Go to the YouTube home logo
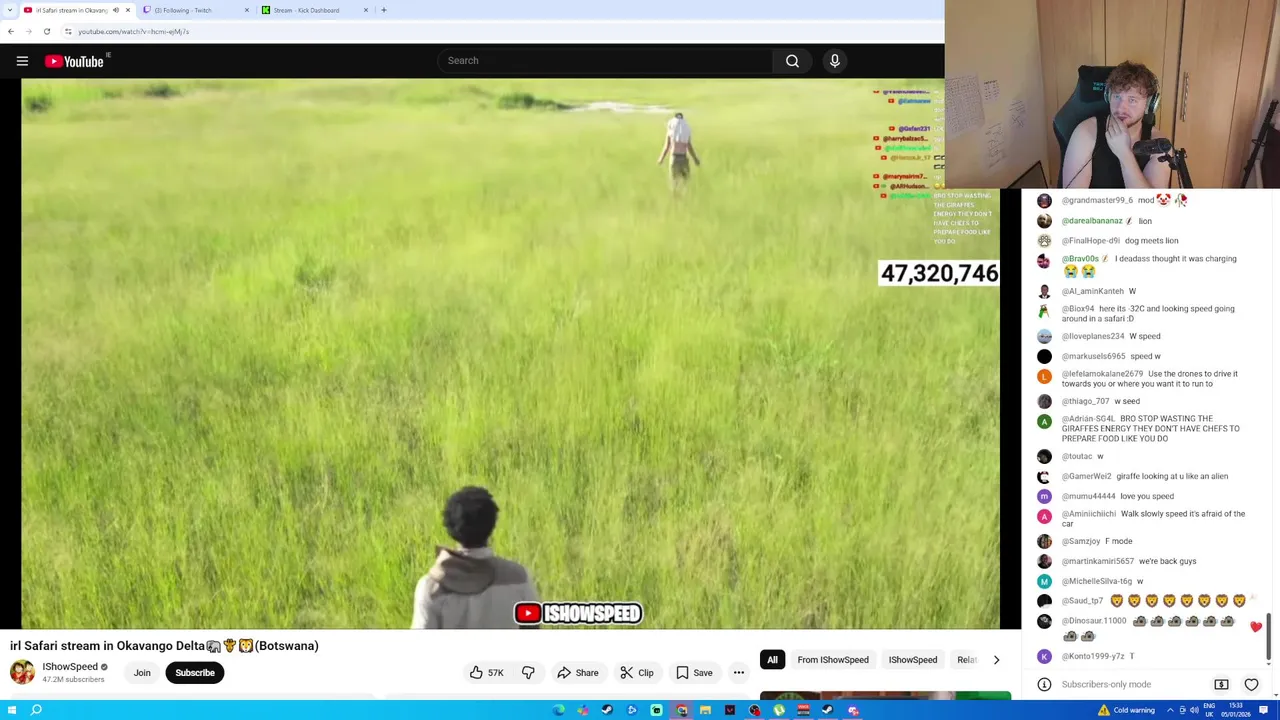 [x=75, y=61]
